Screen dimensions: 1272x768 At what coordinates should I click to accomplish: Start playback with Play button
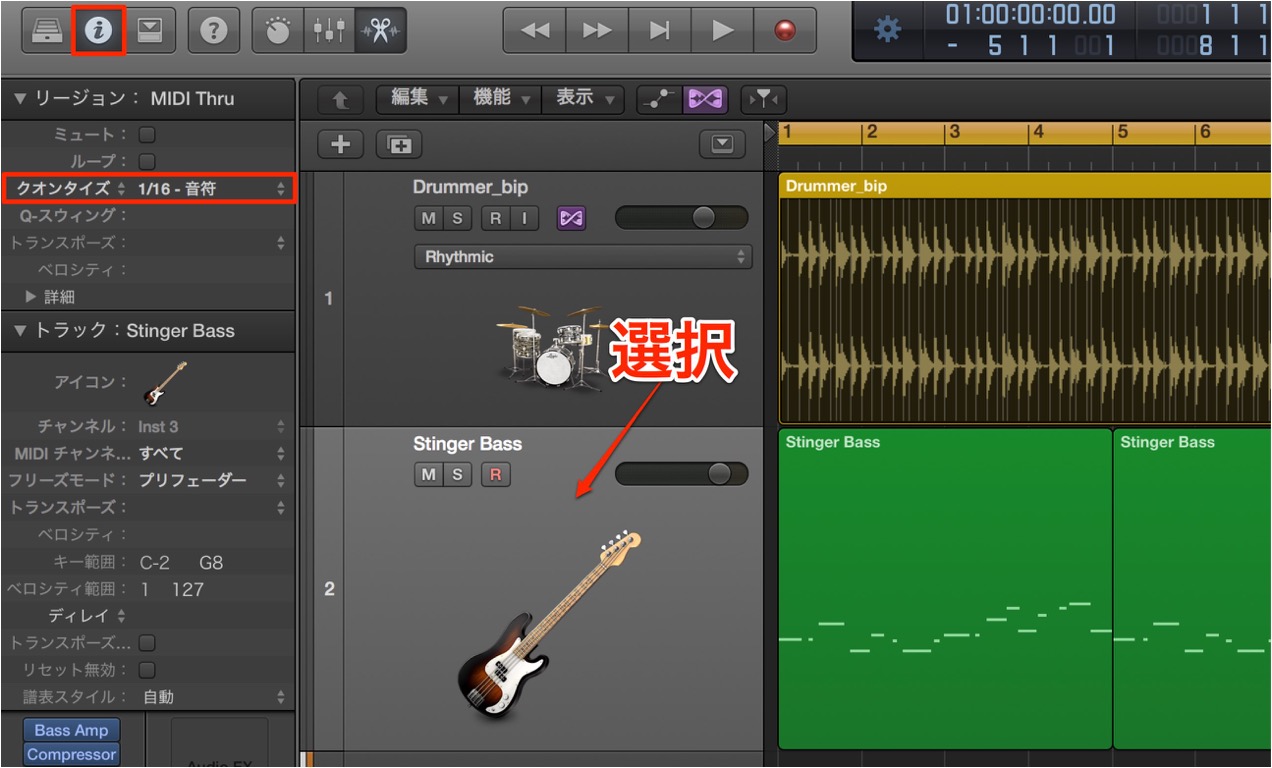pyautogui.click(x=722, y=30)
